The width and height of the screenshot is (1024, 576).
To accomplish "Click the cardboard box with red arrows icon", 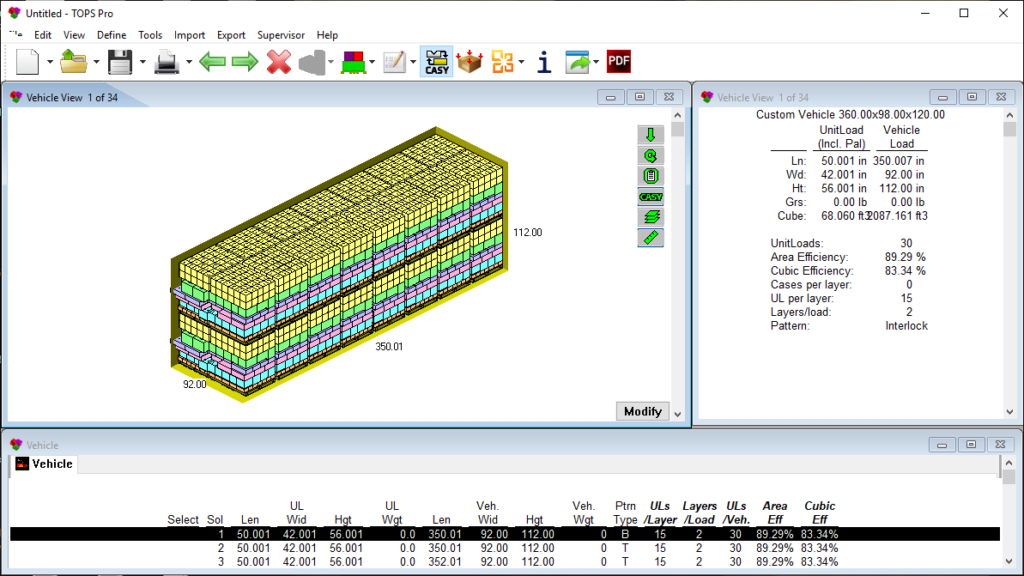I will (x=469, y=62).
